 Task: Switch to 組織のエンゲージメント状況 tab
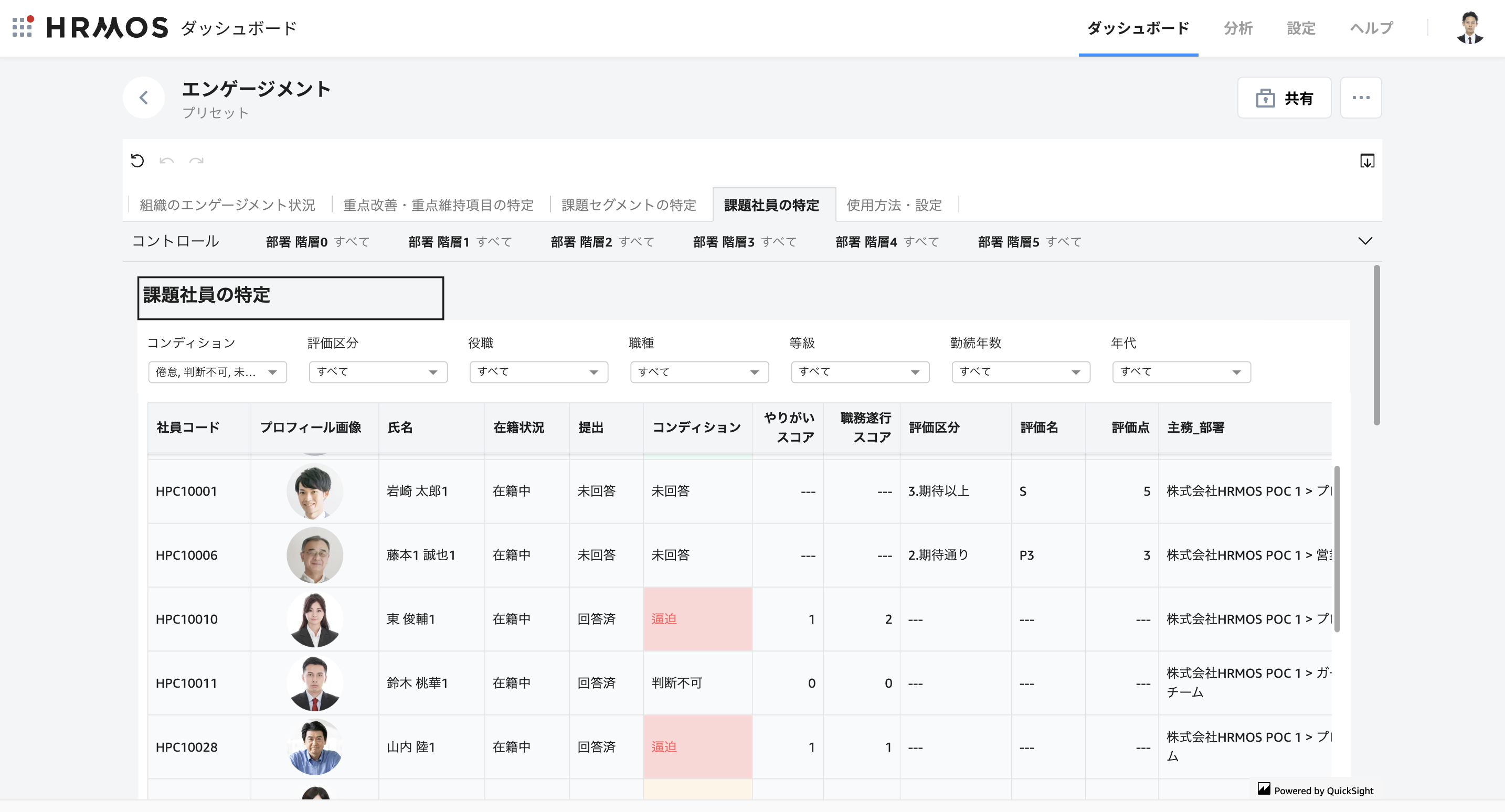[x=227, y=205]
